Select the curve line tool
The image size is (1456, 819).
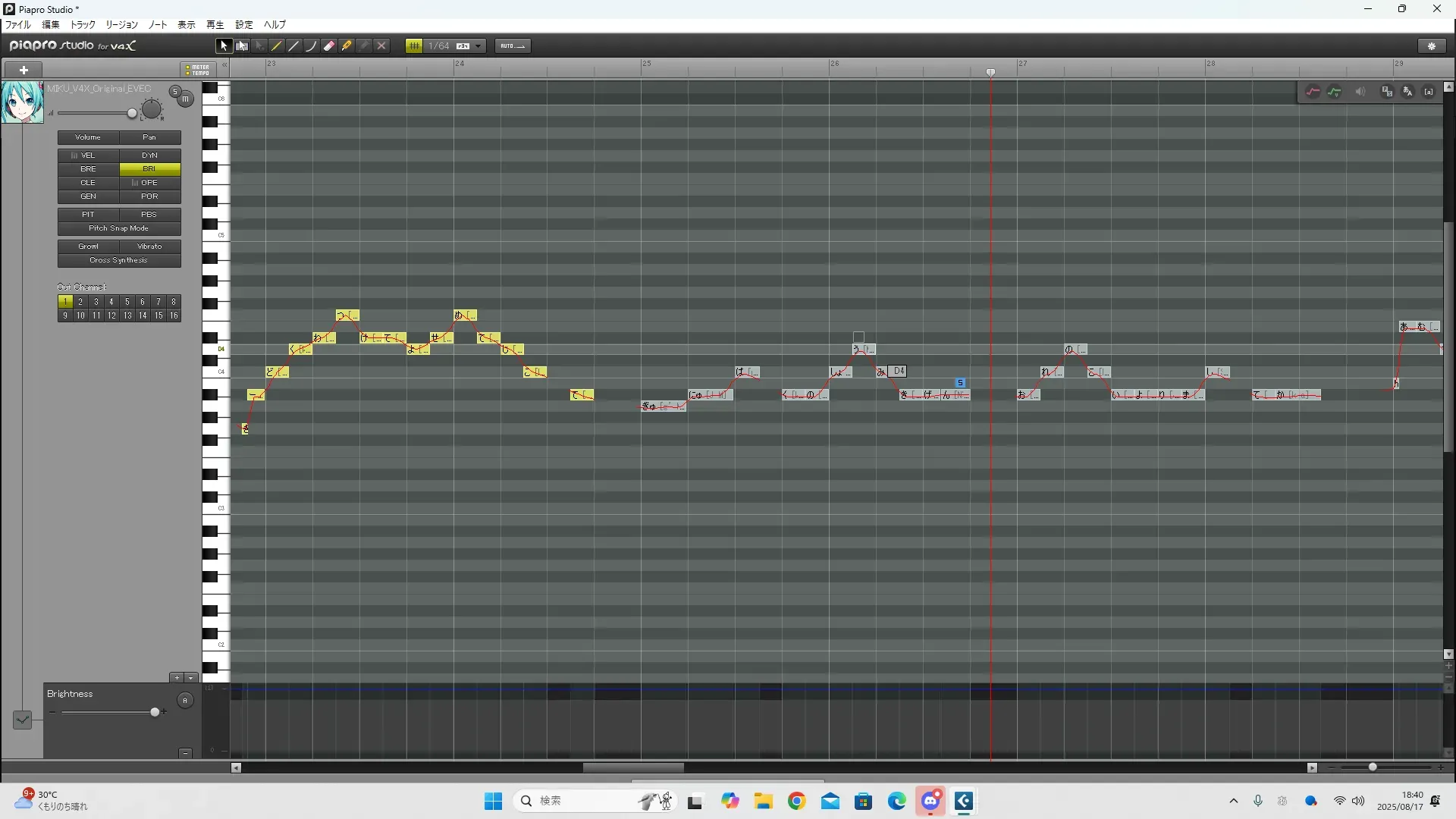[x=312, y=46]
